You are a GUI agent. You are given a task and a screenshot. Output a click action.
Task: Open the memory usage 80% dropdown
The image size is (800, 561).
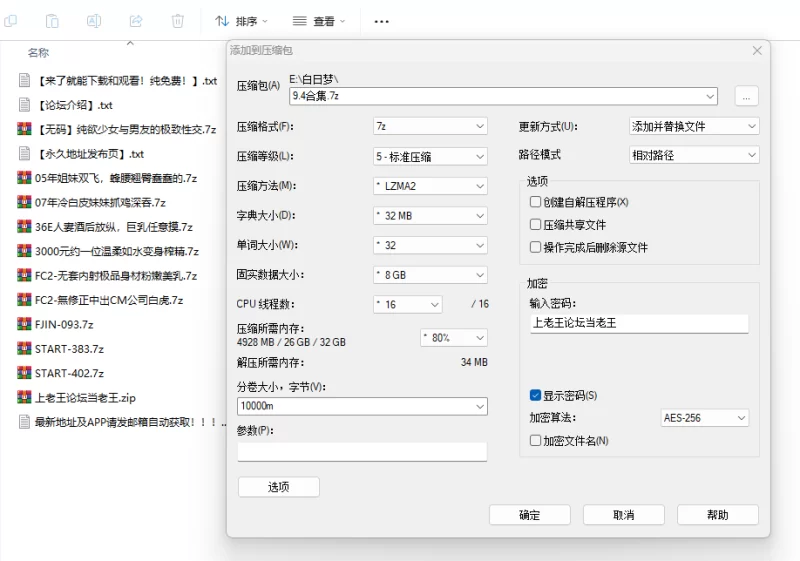pyautogui.click(x=454, y=338)
